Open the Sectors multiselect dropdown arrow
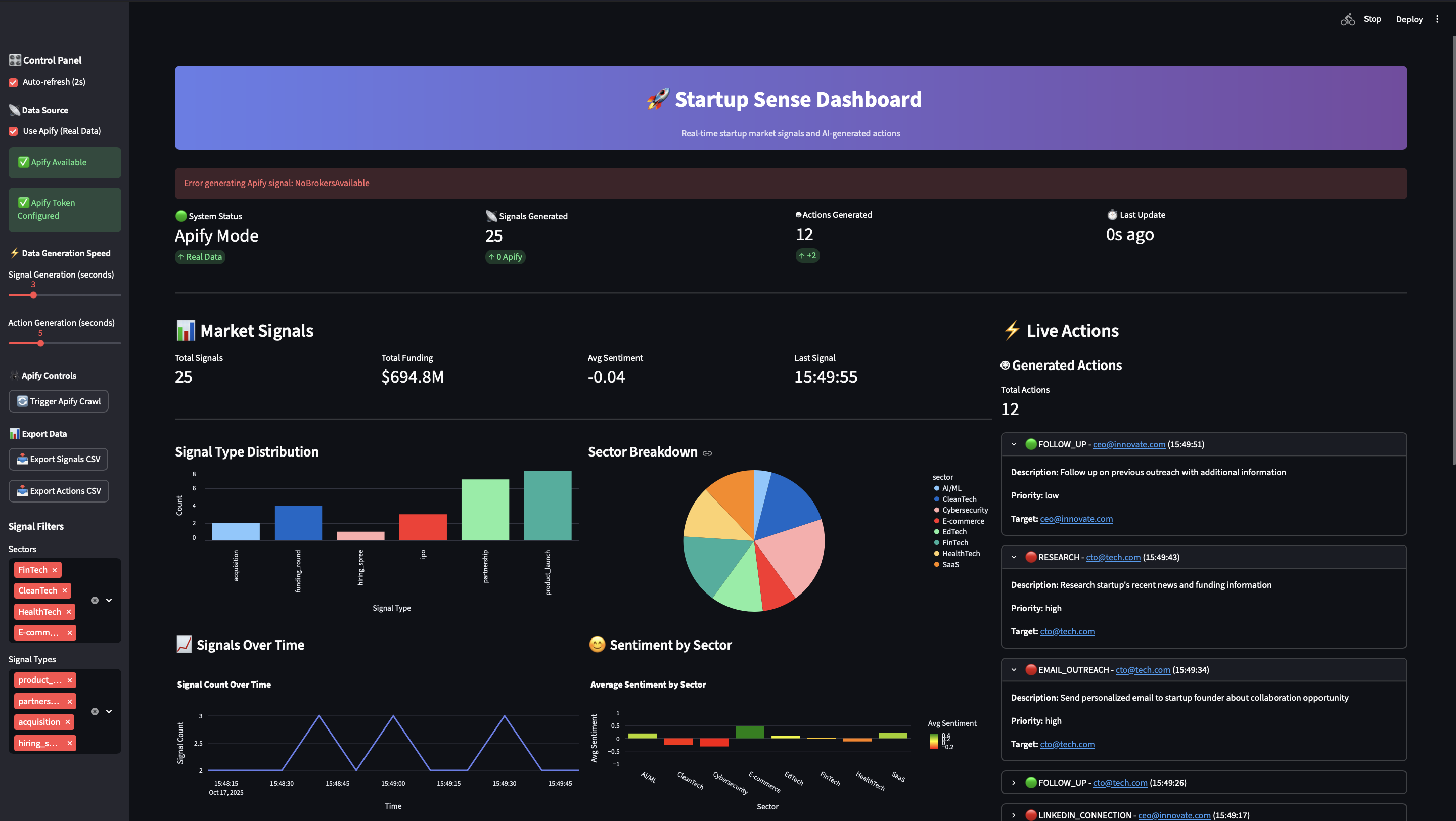The width and height of the screenshot is (1456, 821). [x=109, y=600]
